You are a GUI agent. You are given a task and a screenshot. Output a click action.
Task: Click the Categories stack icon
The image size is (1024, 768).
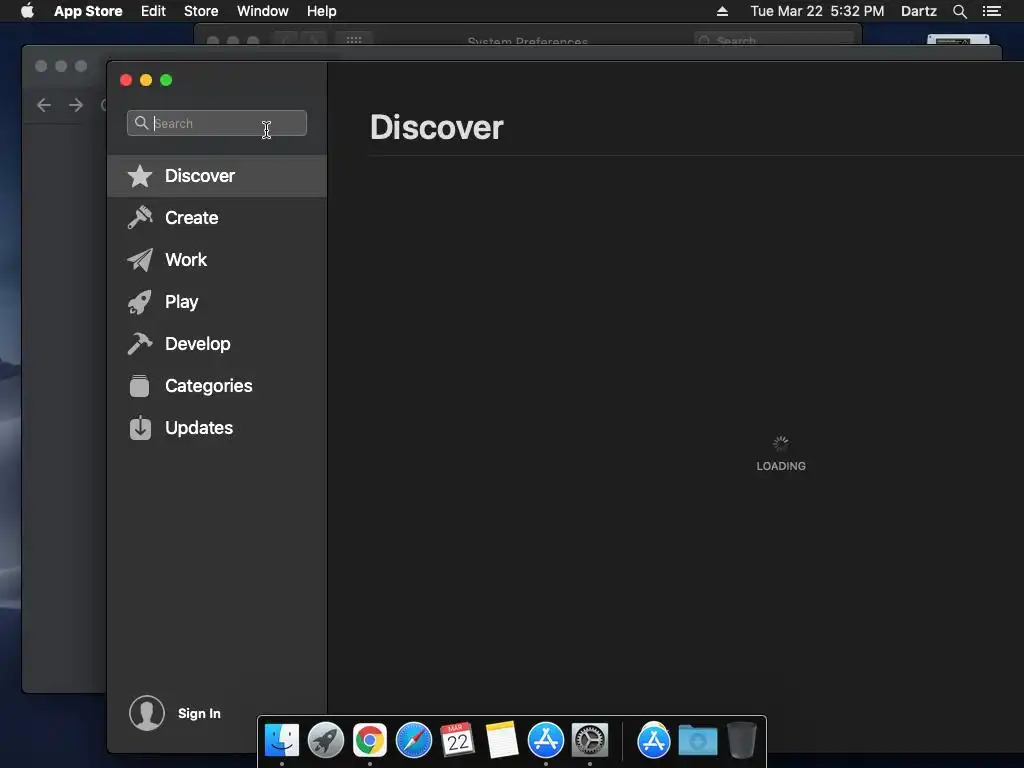[x=140, y=385]
